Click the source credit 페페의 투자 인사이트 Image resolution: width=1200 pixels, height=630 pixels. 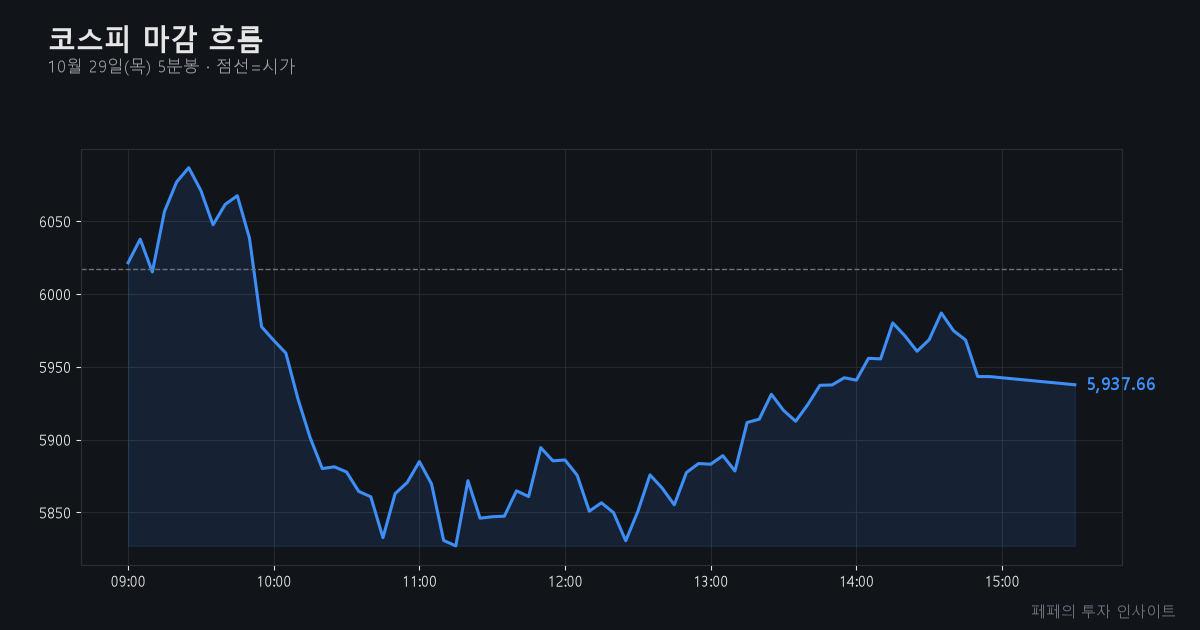(1103, 610)
